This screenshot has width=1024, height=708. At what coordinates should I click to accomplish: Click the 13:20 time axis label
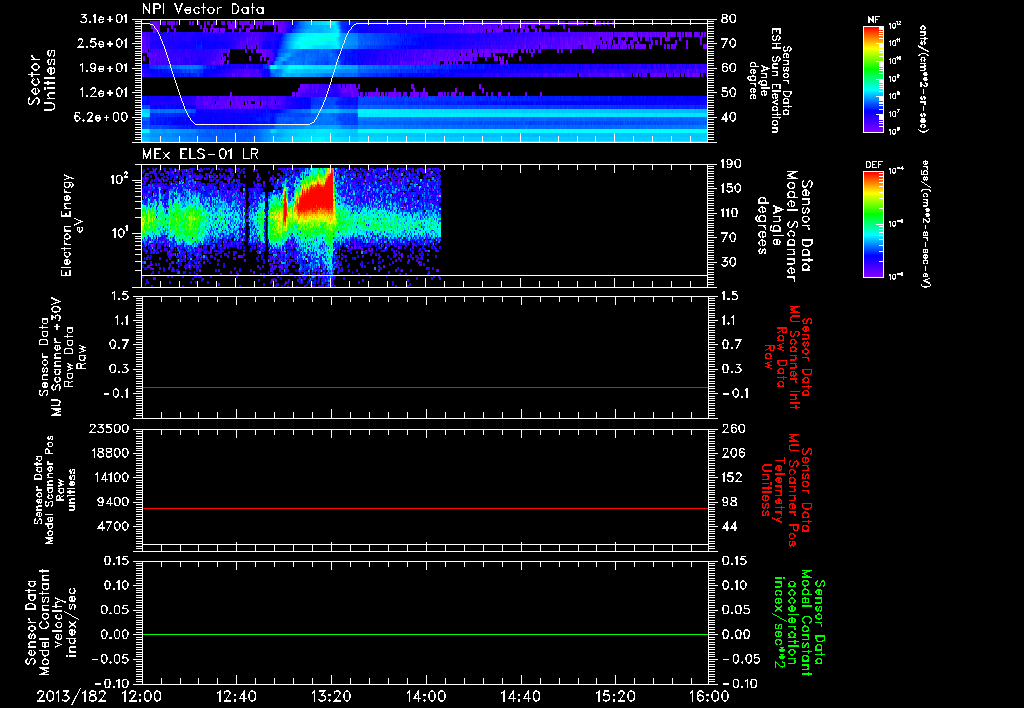point(331,696)
